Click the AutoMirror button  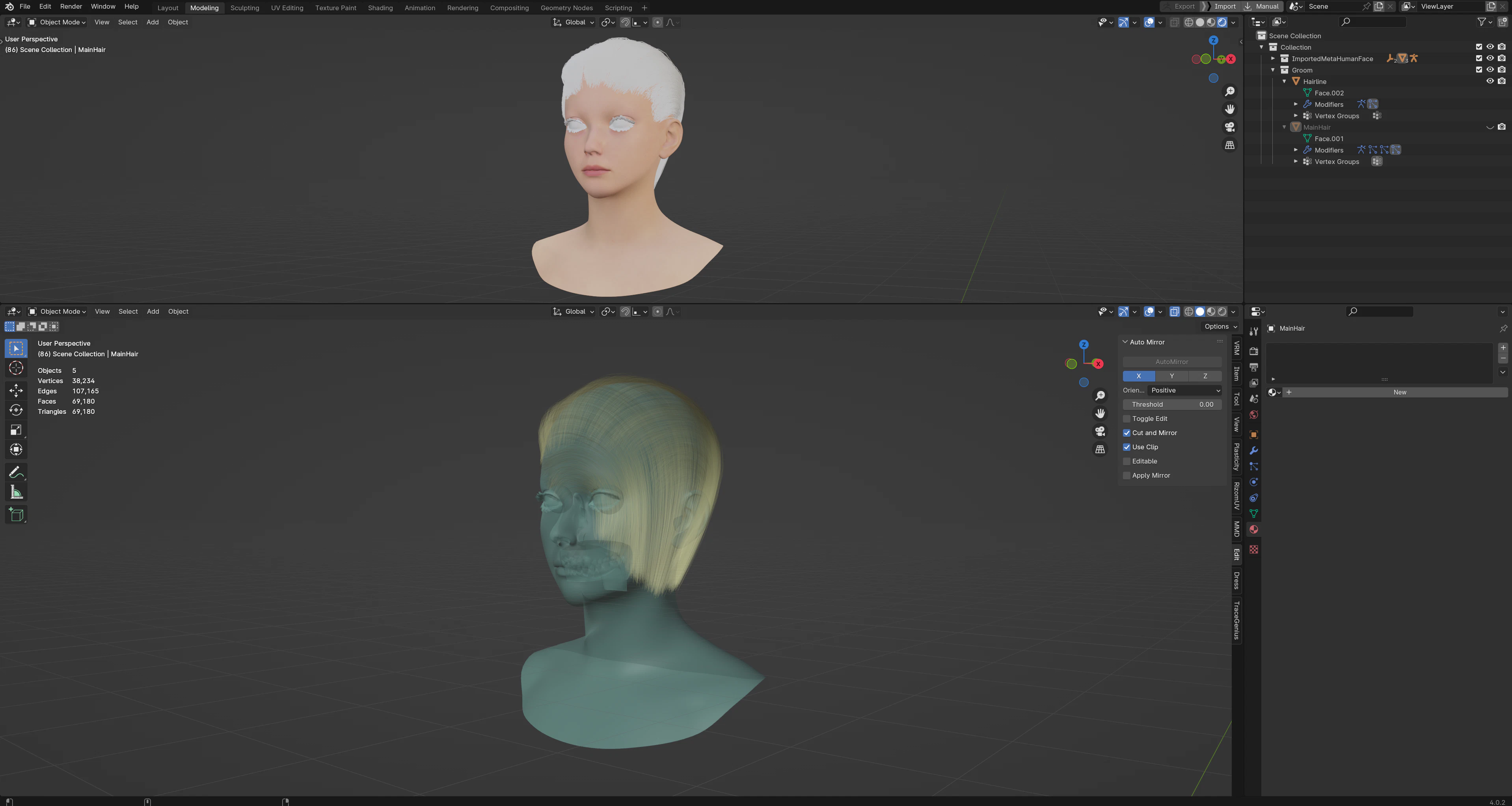point(1171,361)
